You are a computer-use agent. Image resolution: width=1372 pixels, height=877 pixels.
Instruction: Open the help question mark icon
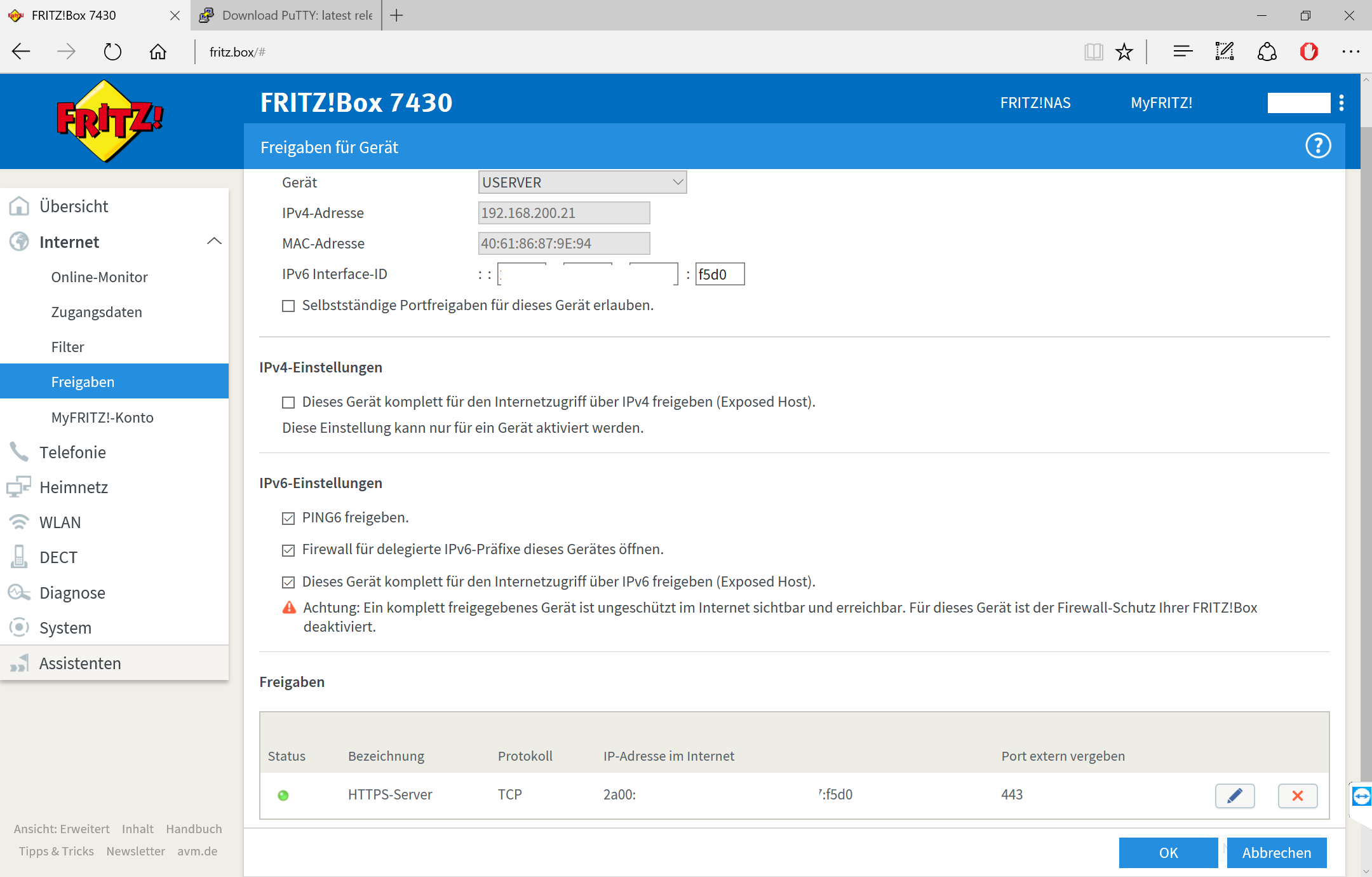coord(1318,146)
